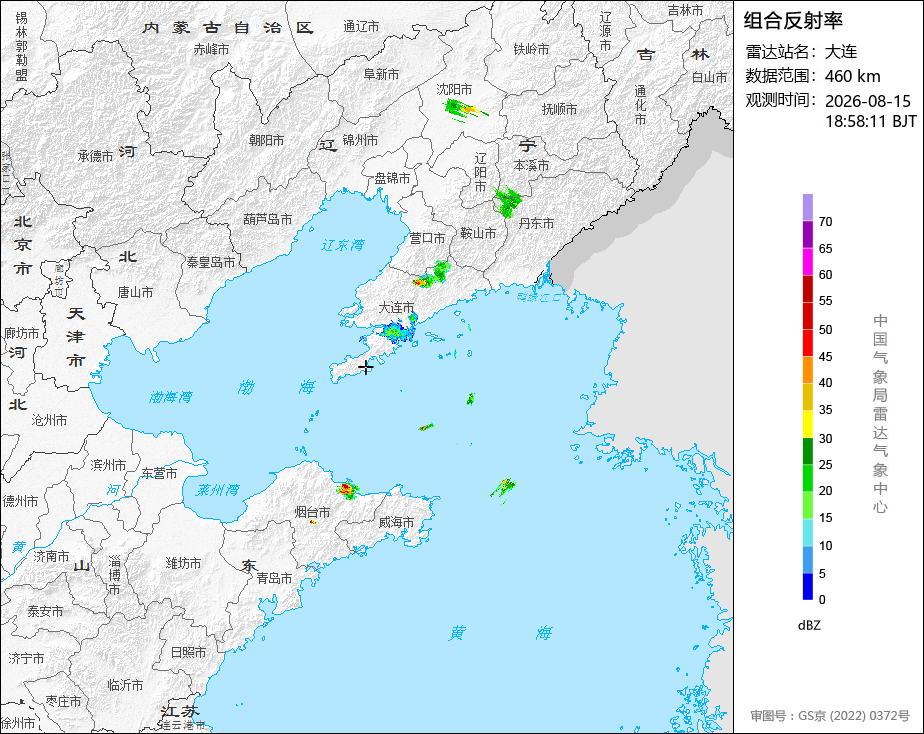Viewport: 924px width, 734px height.
Task: Select the dark blue 0 dBZ legend color
Action: pyautogui.click(x=807, y=587)
